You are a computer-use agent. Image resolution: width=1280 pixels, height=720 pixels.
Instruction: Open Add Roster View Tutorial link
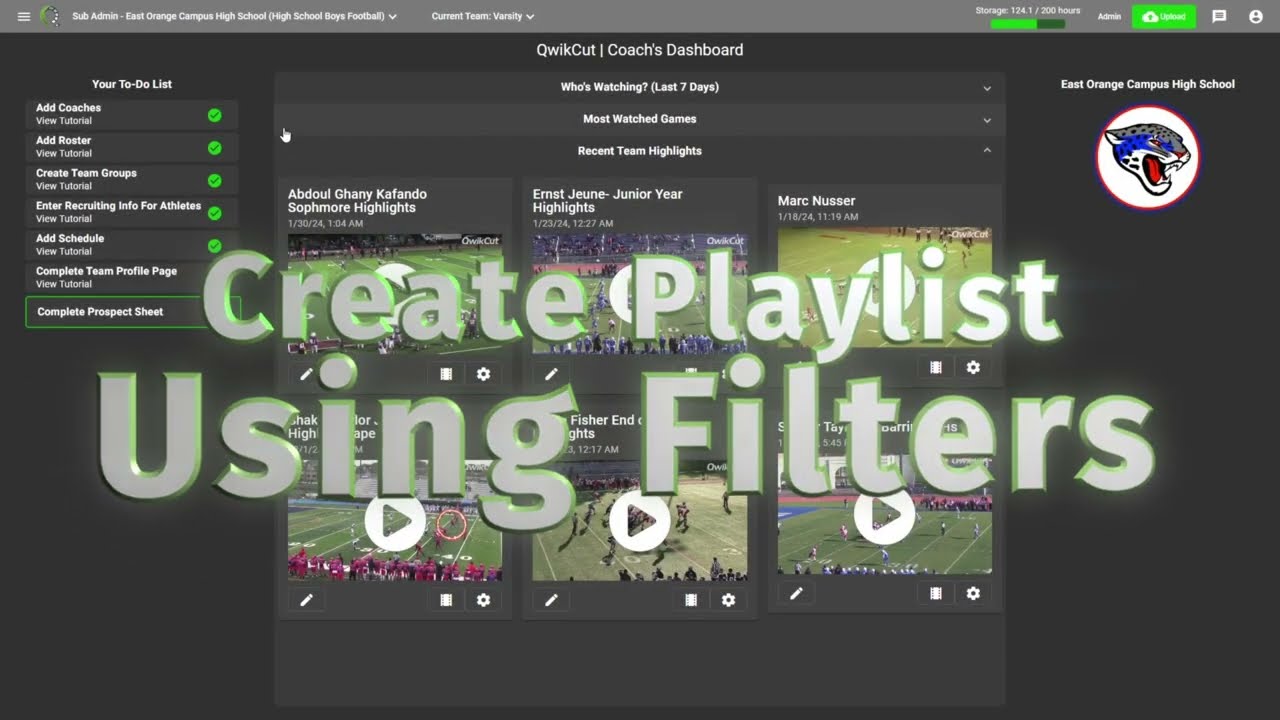coord(64,154)
